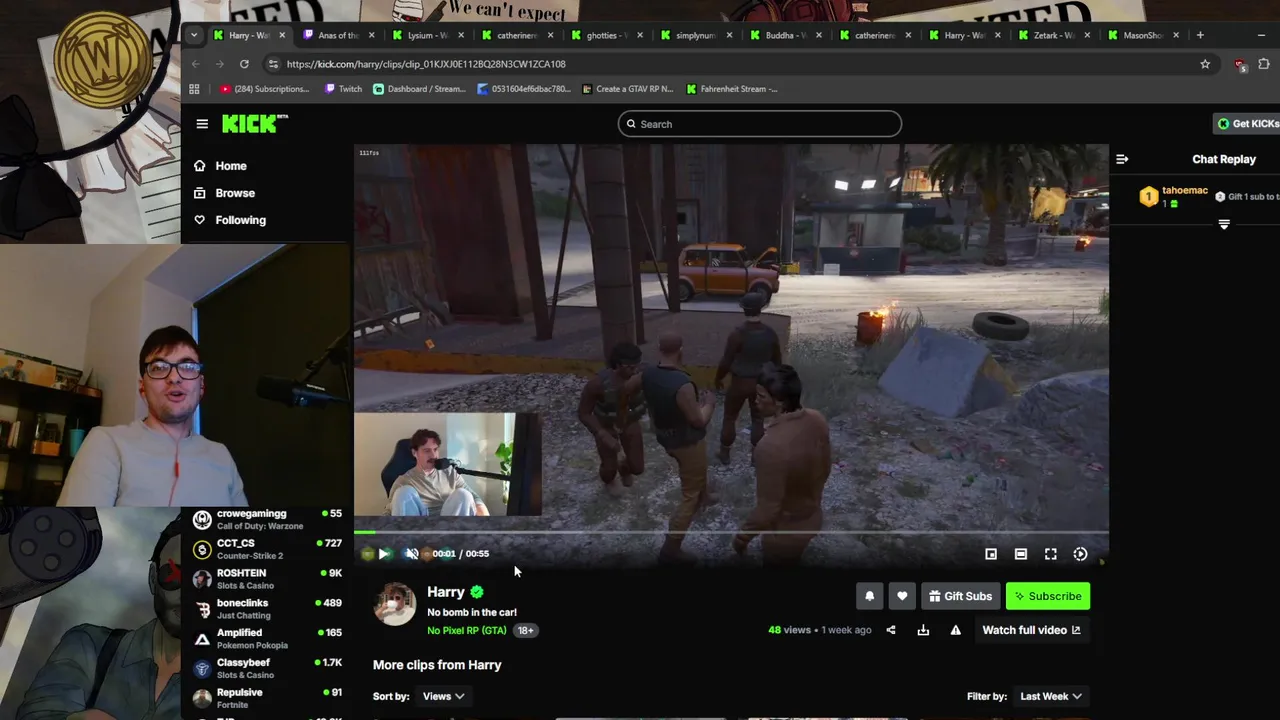Image resolution: width=1280 pixels, height=720 pixels.
Task: Click the browser forward button
Action: [x=220, y=64]
